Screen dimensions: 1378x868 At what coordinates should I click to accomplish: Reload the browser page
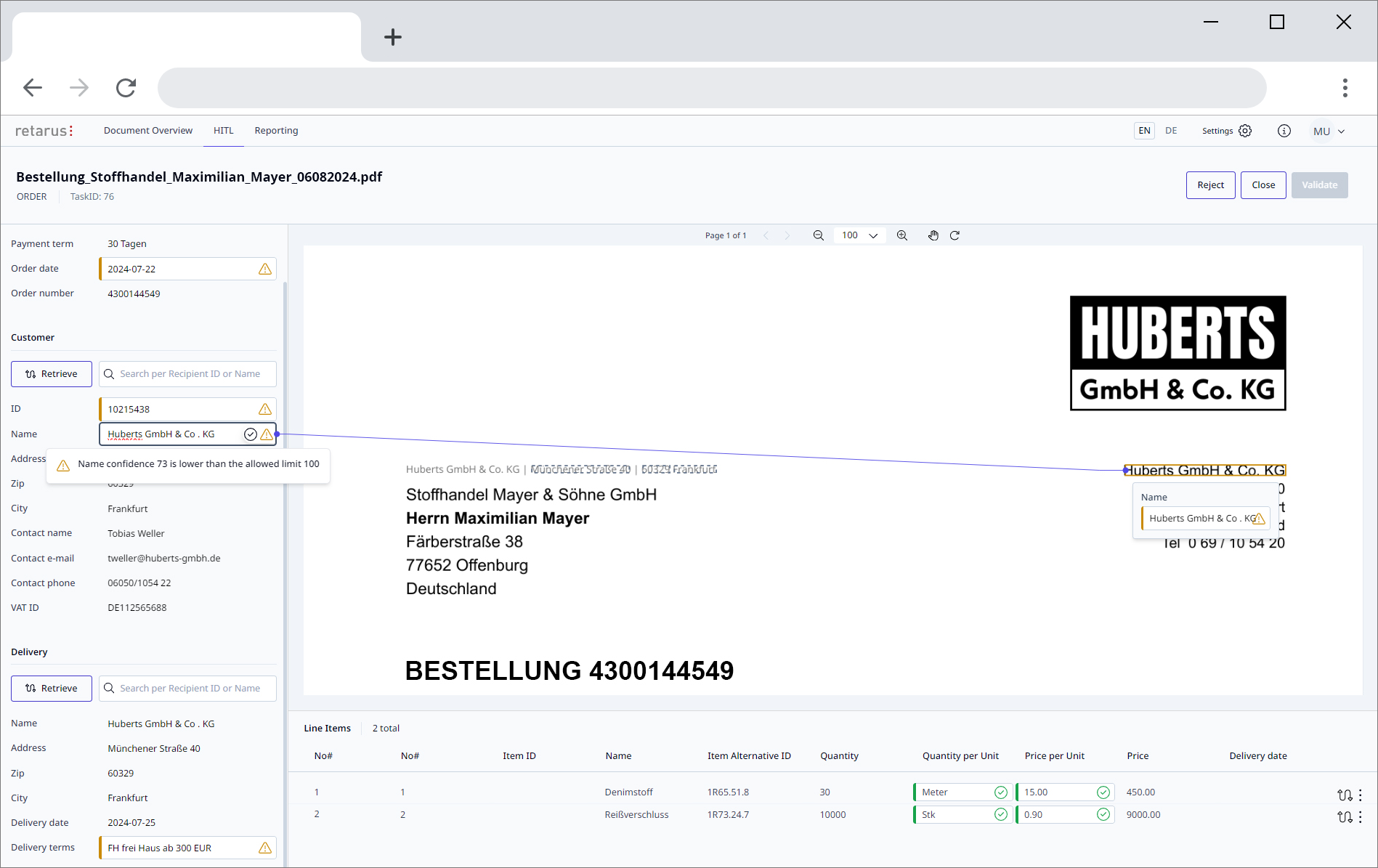coord(126,88)
